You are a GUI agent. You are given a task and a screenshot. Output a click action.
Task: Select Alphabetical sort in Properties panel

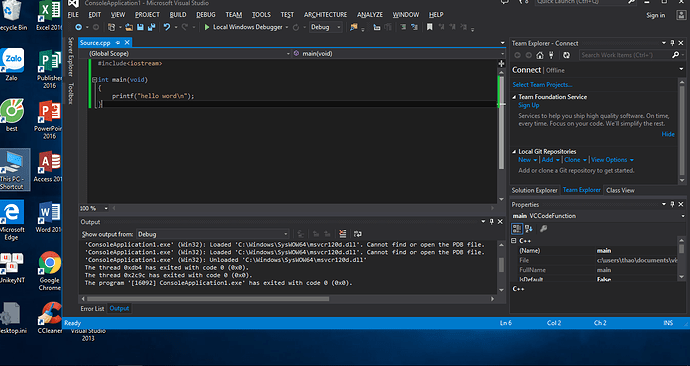pos(529,228)
